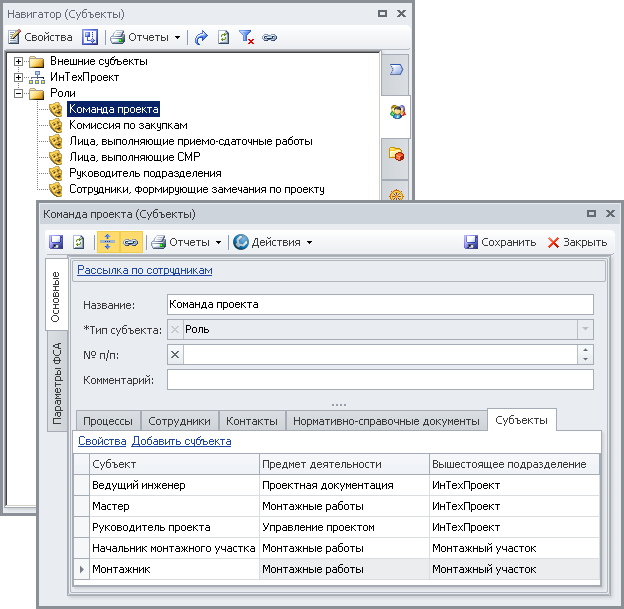This screenshot has width=624, height=609.
Task: Select Комиссия по закупкам role
Action: point(128,125)
